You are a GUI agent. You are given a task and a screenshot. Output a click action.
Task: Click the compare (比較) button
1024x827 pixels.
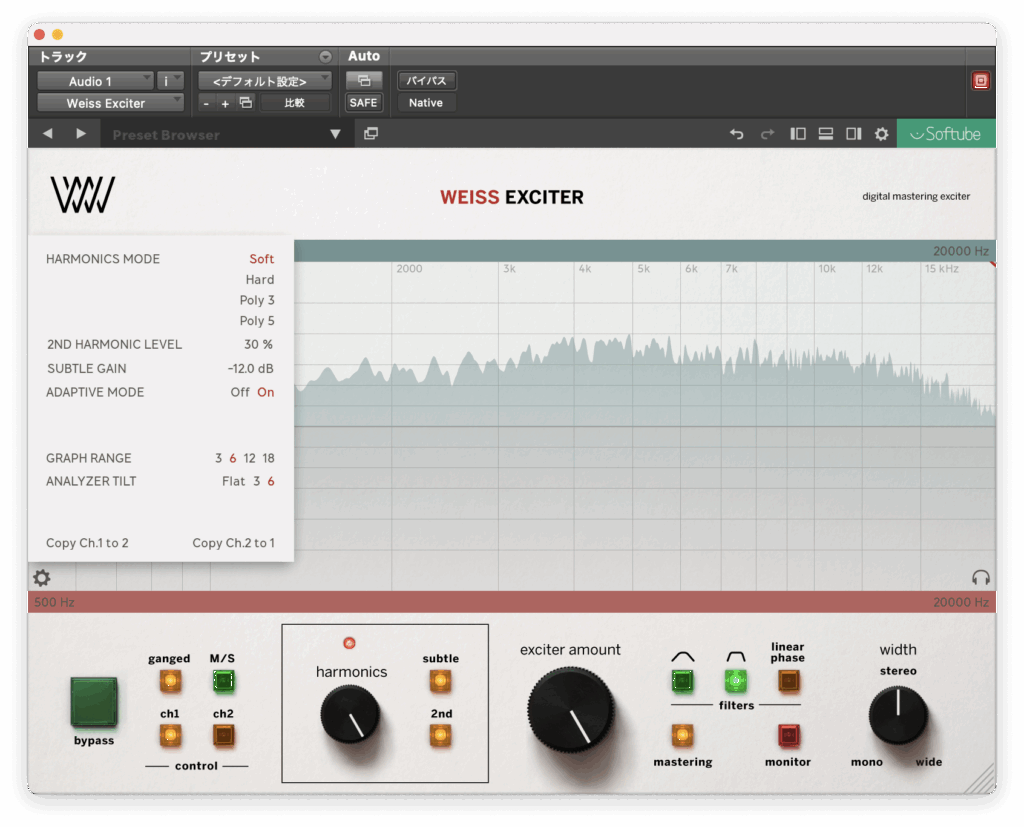[x=295, y=103]
